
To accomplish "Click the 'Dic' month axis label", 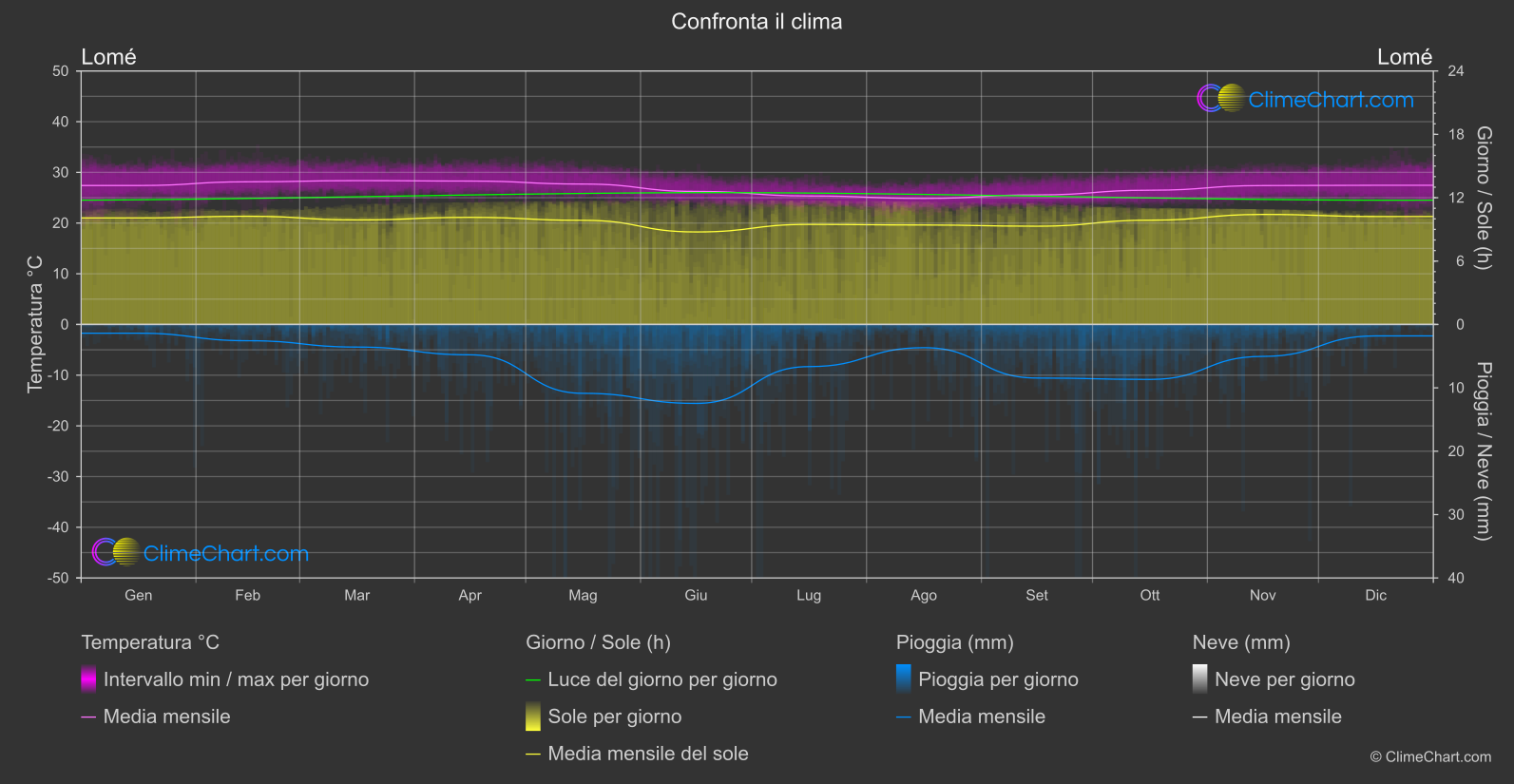I will coord(1376,595).
